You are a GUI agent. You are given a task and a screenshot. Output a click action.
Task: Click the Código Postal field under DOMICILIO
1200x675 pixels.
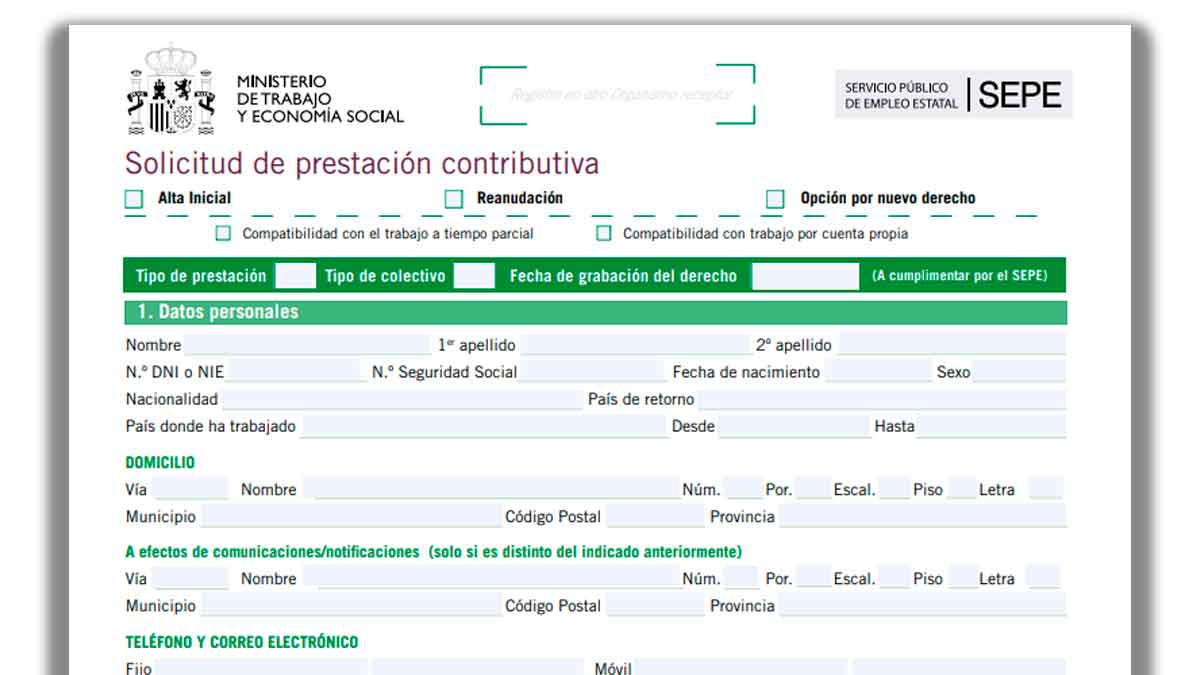coord(654,517)
